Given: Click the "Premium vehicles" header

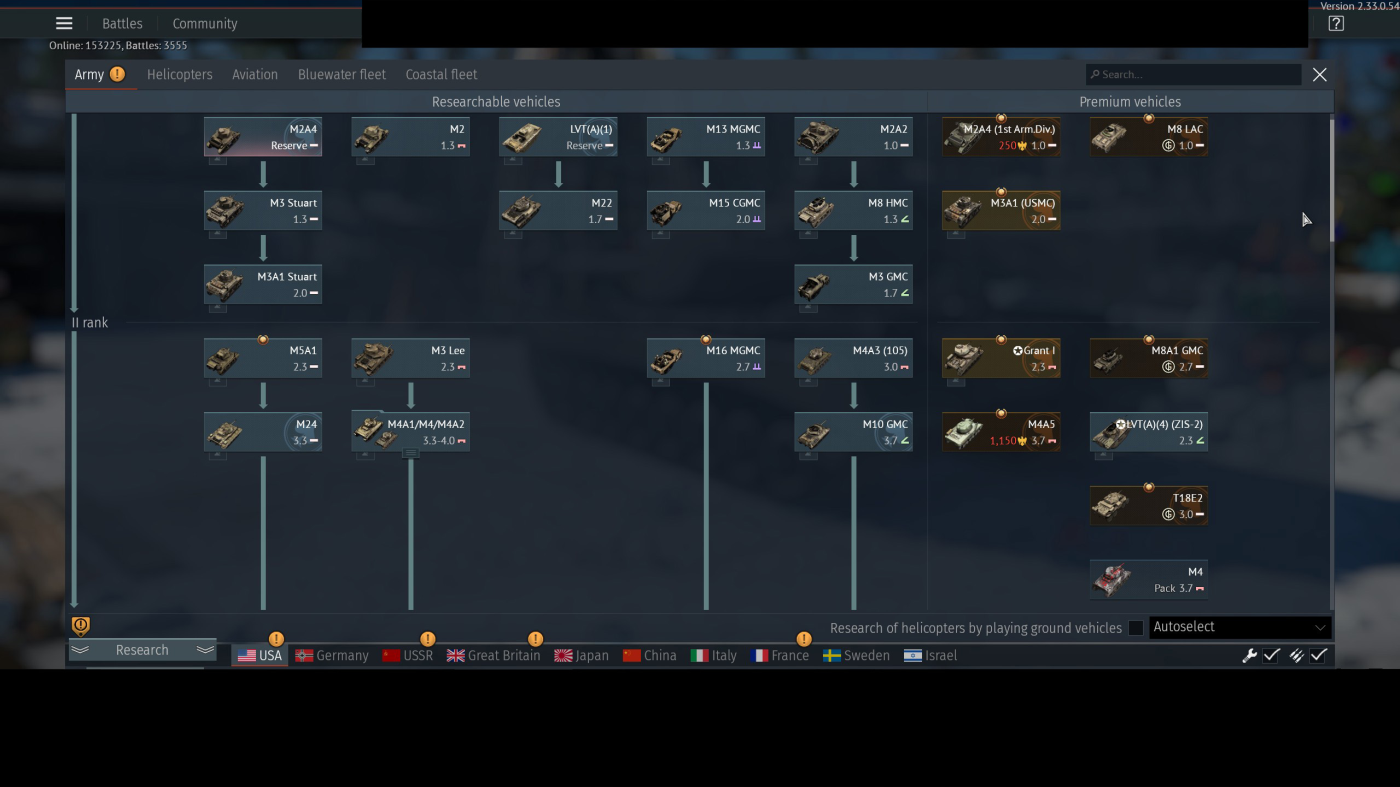Looking at the screenshot, I should point(1130,102).
